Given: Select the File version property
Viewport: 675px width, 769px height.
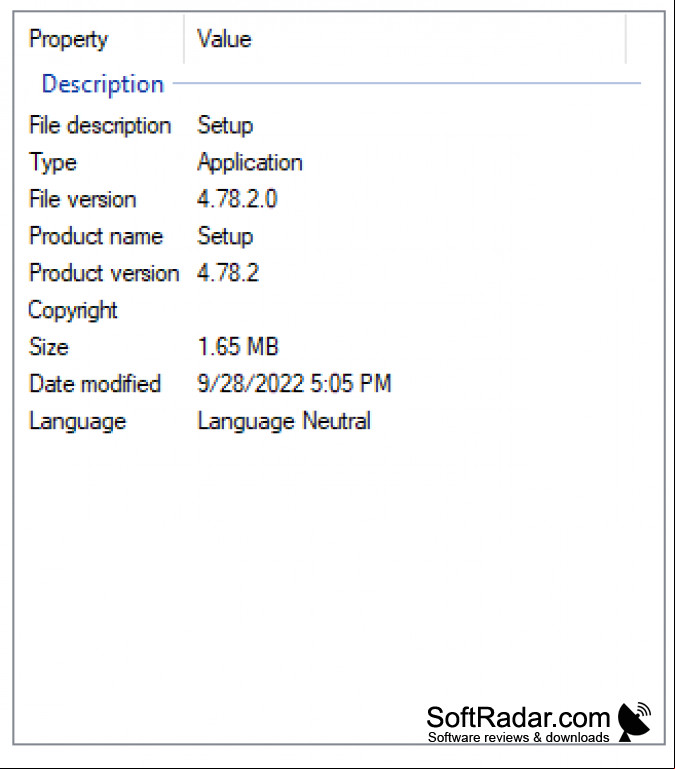Looking at the screenshot, I should (x=82, y=199).
